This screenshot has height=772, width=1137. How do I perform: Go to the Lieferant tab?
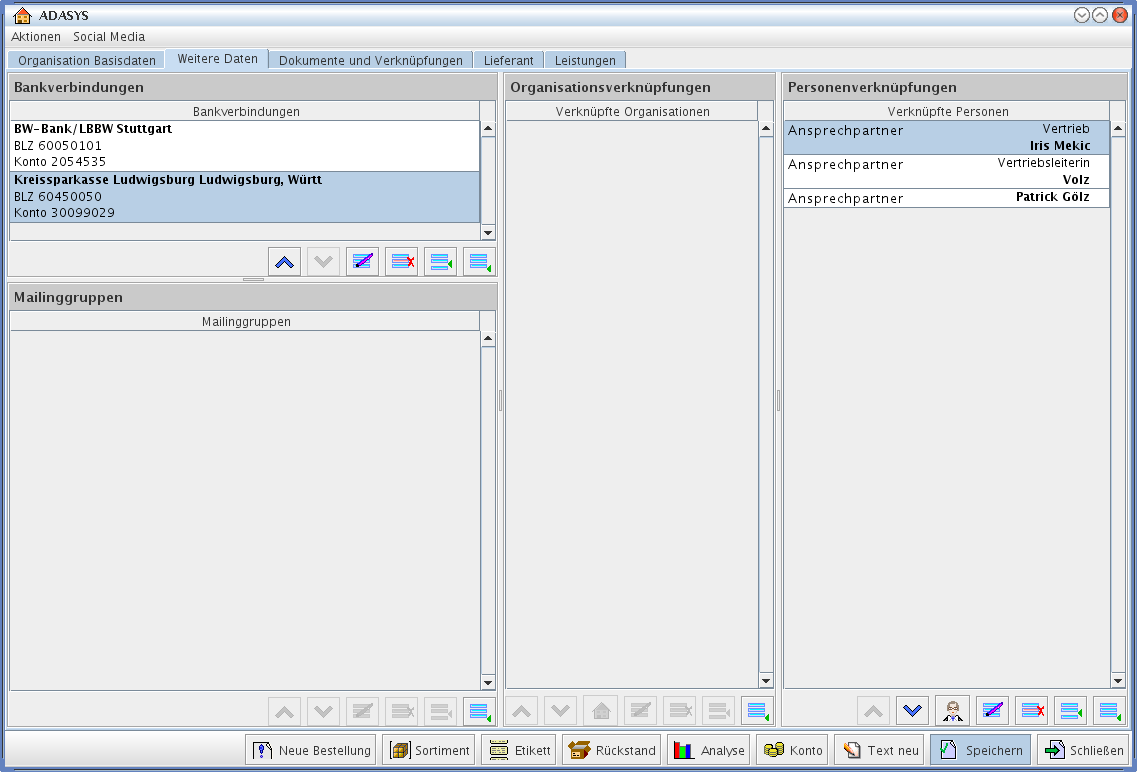(509, 60)
